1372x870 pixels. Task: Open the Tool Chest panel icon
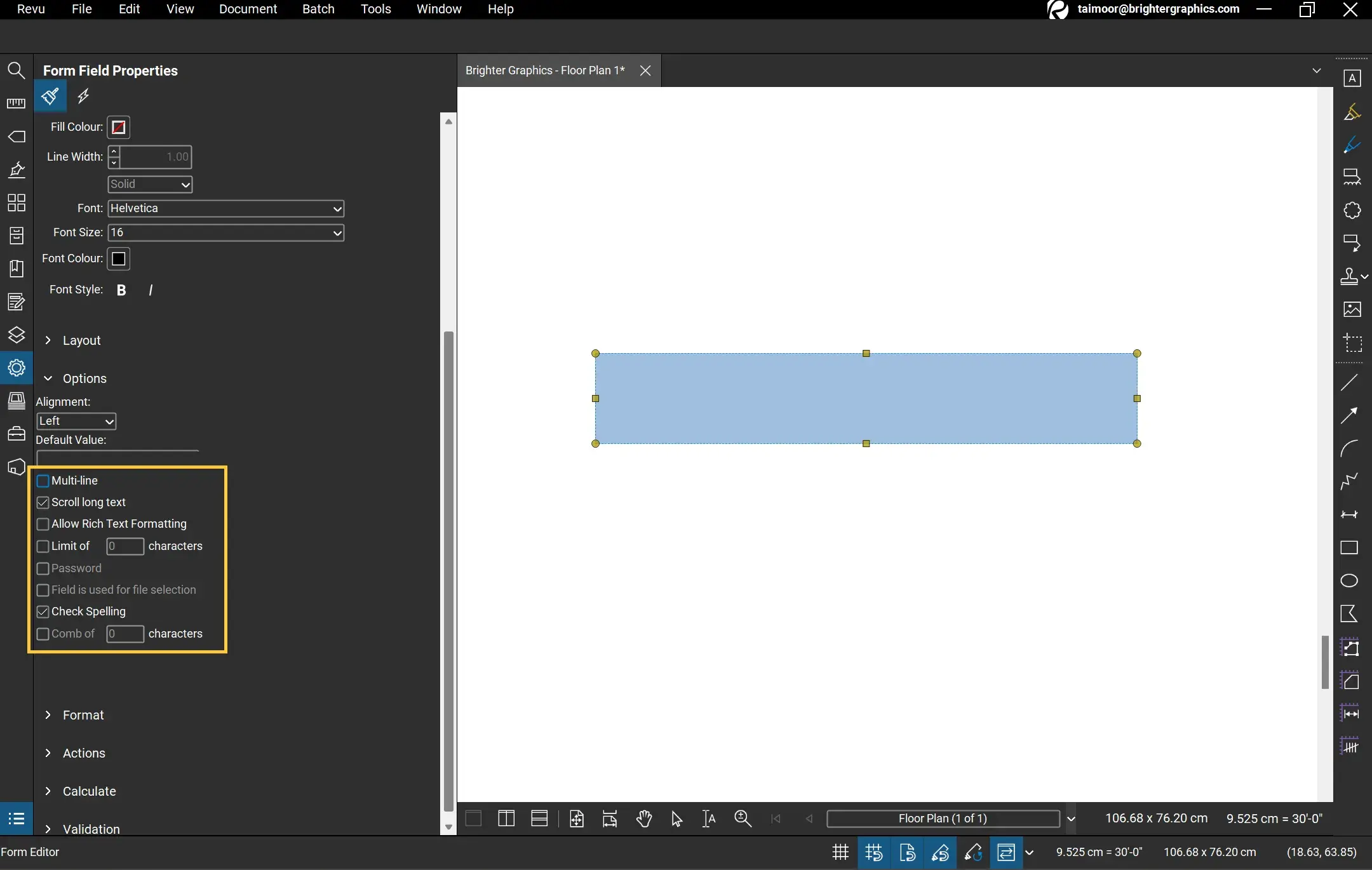(16, 434)
